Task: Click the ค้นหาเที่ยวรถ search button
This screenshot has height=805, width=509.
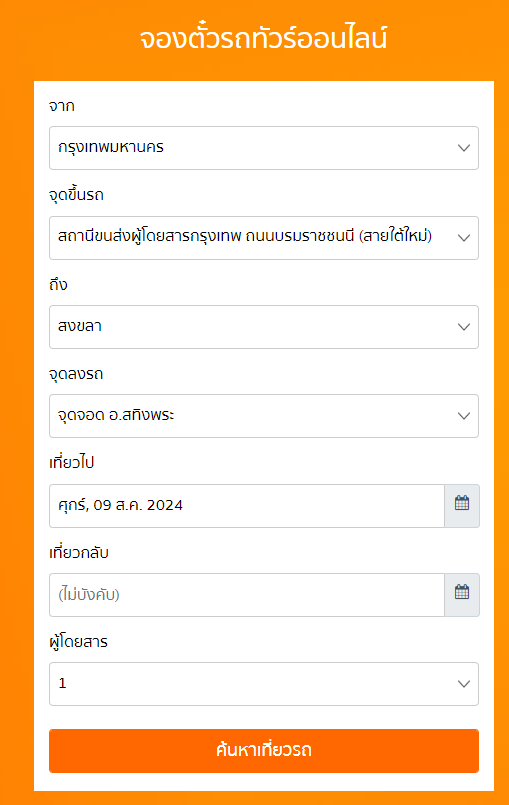Action: [263, 751]
